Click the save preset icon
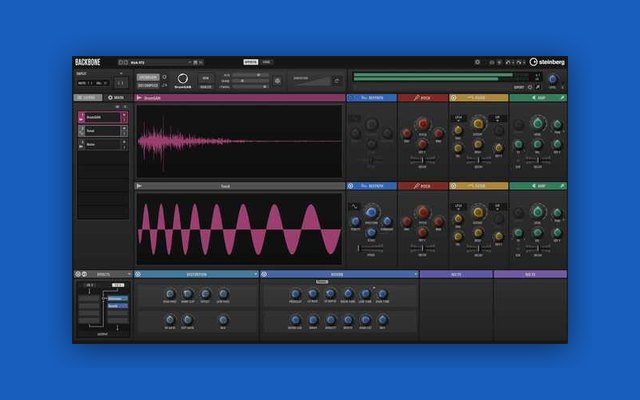640x400 pixels. coord(196,62)
